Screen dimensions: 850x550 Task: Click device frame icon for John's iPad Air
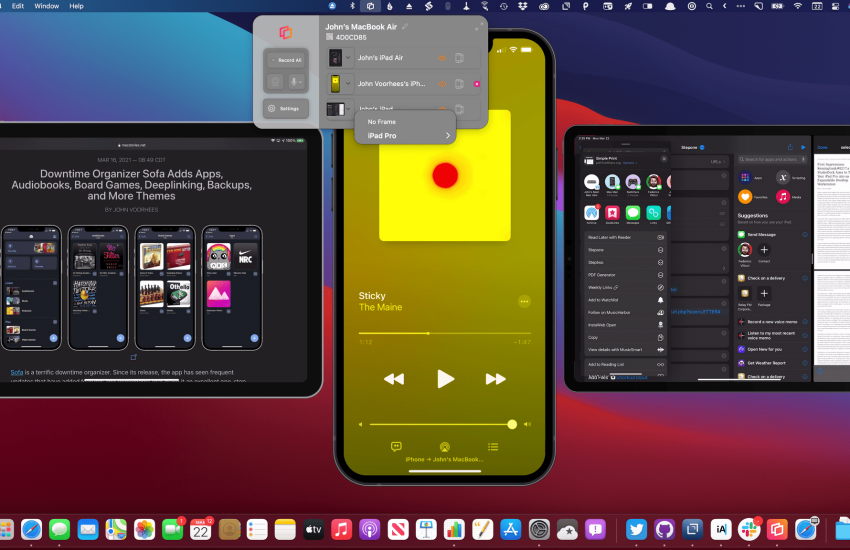click(x=459, y=58)
